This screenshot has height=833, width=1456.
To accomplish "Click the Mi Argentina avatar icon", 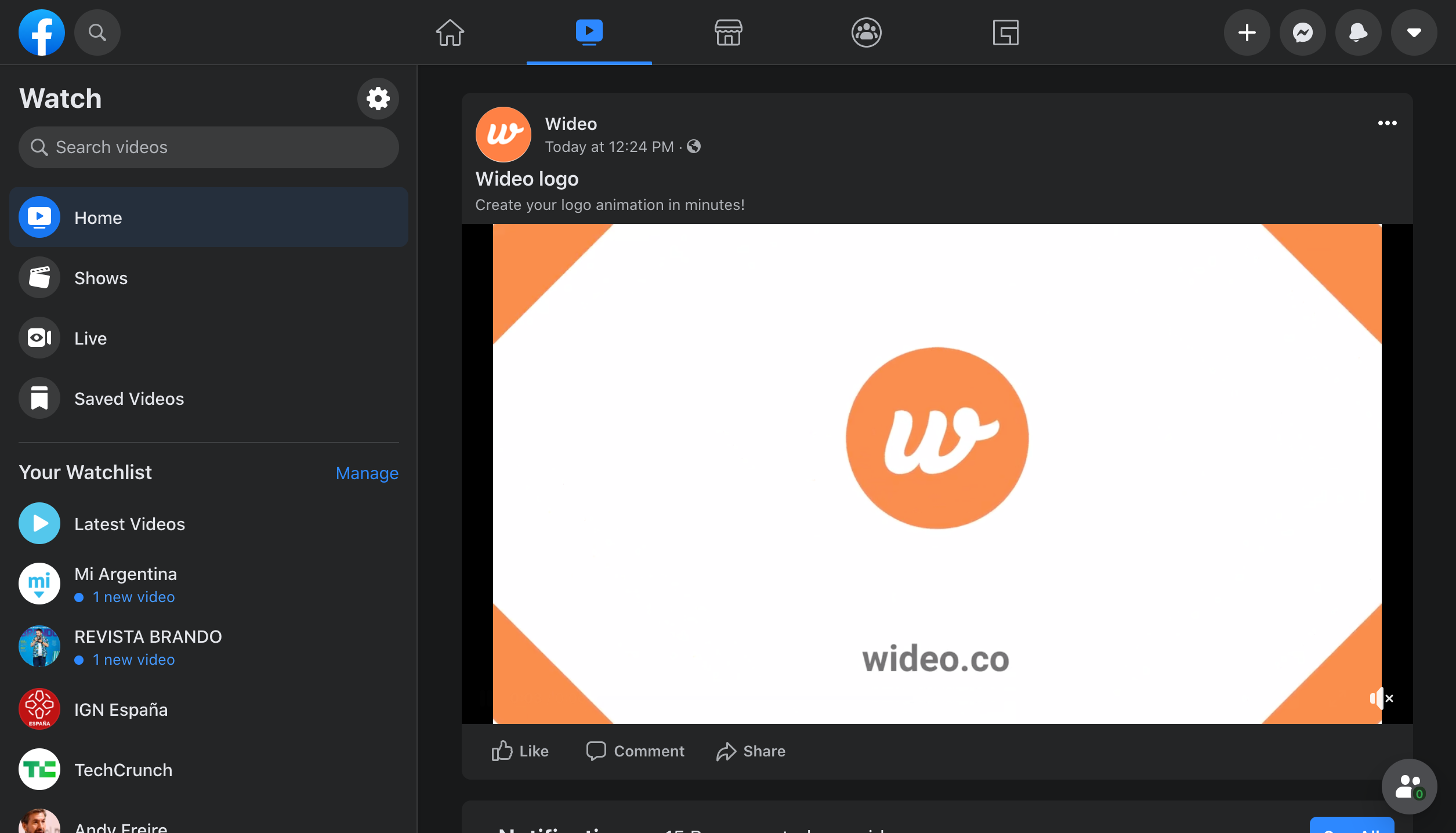I will 39,584.
